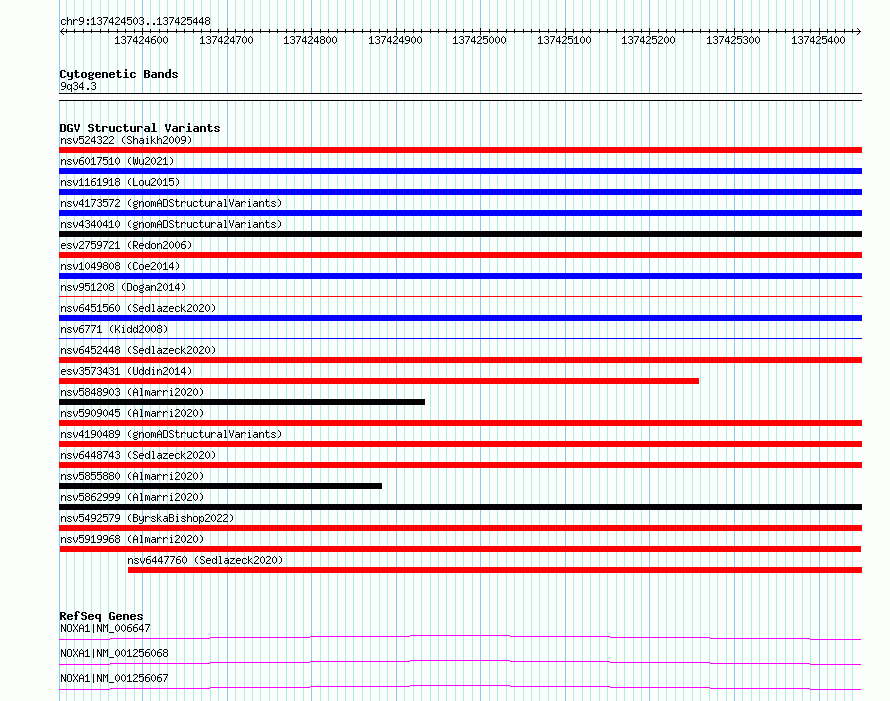Click the black bar under nsv4340410

click(460, 234)
